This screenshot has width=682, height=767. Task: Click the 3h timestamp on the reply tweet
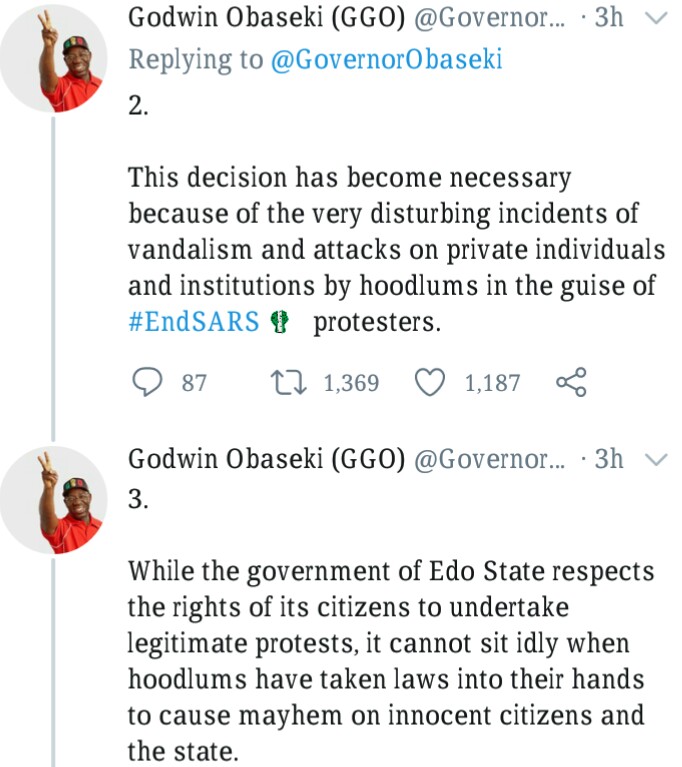609,18
